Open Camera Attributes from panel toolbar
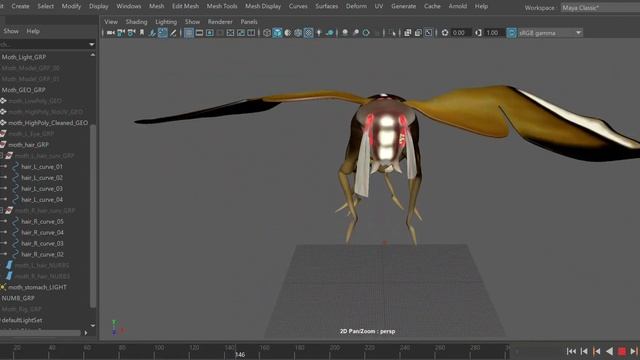 [x=131, y=33]
